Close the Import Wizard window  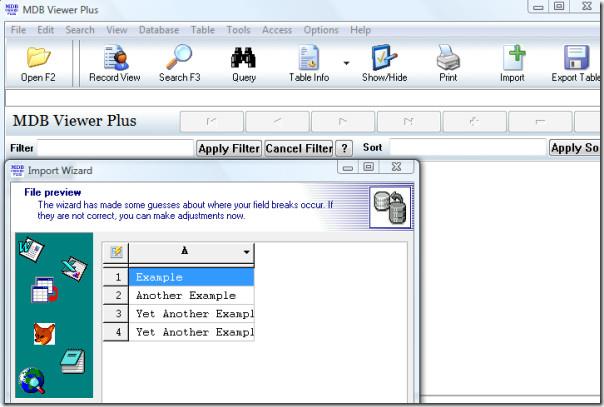click(x=396, y=167)
